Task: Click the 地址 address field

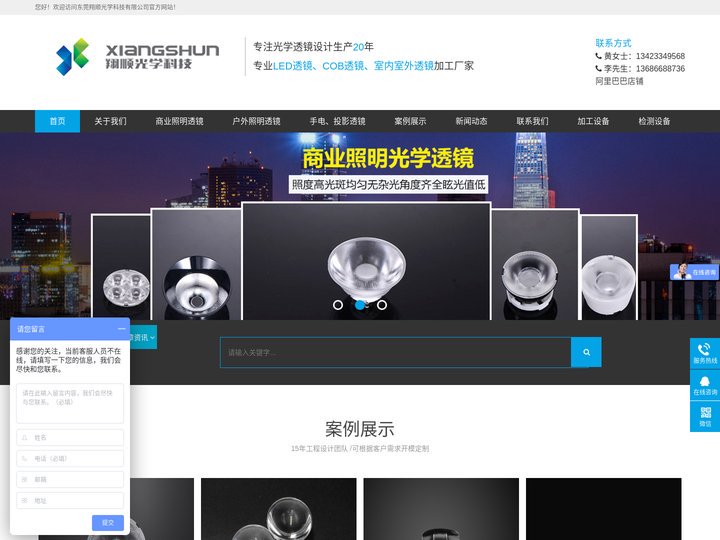Action: [70, 501]
